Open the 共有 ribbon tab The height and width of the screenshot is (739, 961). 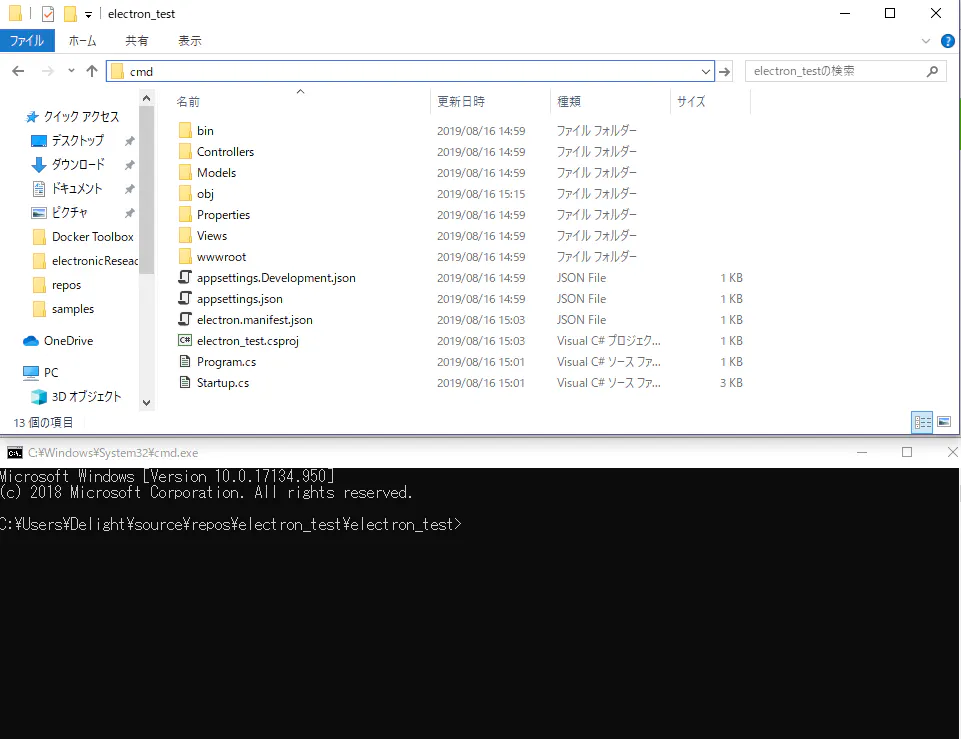[x=137, y=40]
